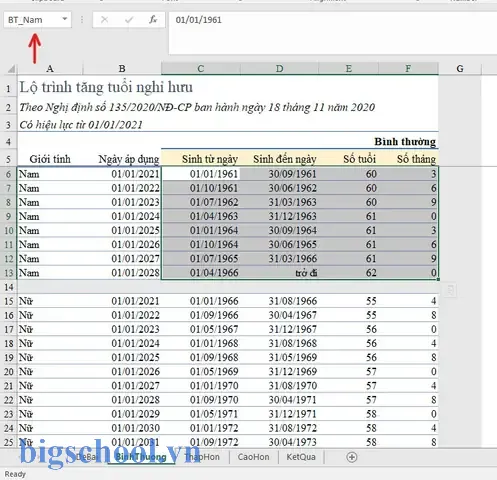
Task: Switch to the ThapHon sheet tab
Action: pos(202,457)
